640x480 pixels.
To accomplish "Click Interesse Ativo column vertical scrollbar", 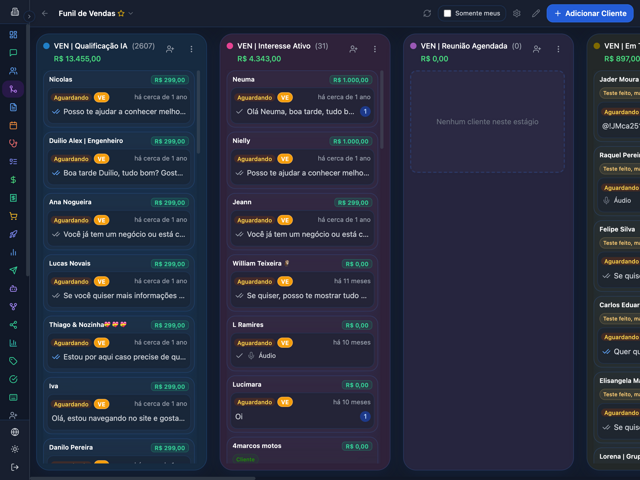I will point(382,110).
